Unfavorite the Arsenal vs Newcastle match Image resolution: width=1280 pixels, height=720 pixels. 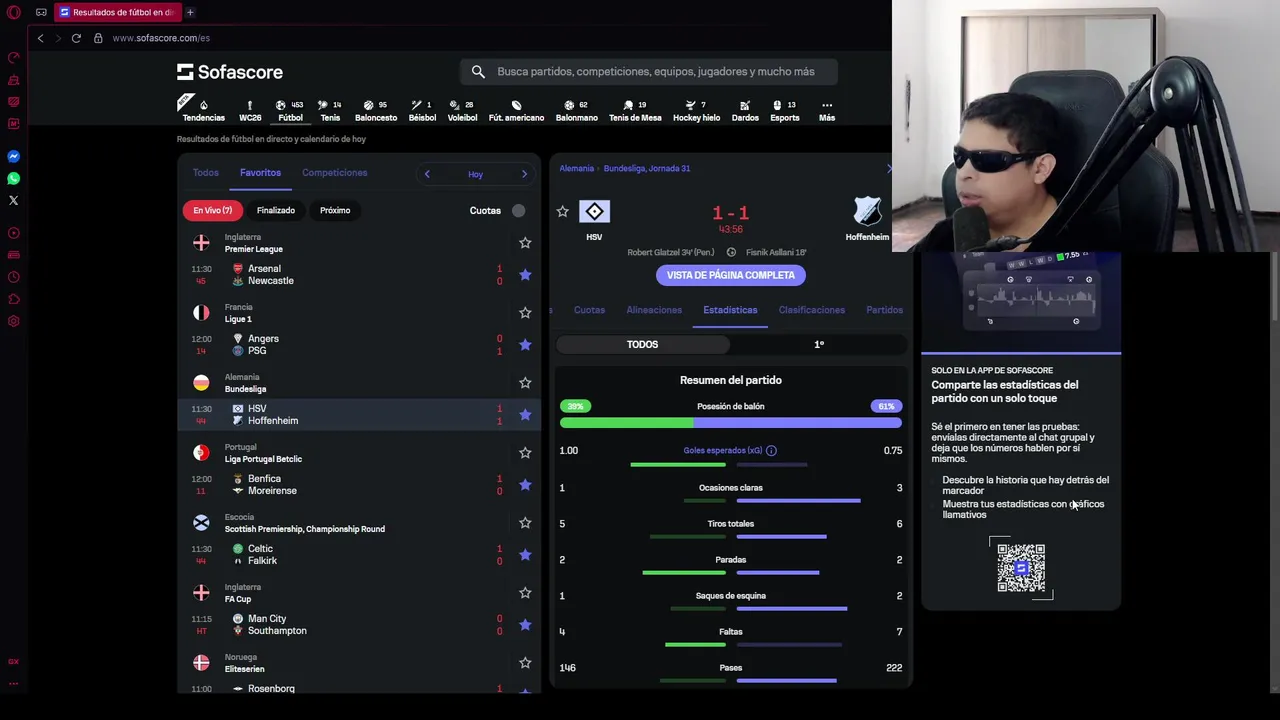click(x=525, y=275)
